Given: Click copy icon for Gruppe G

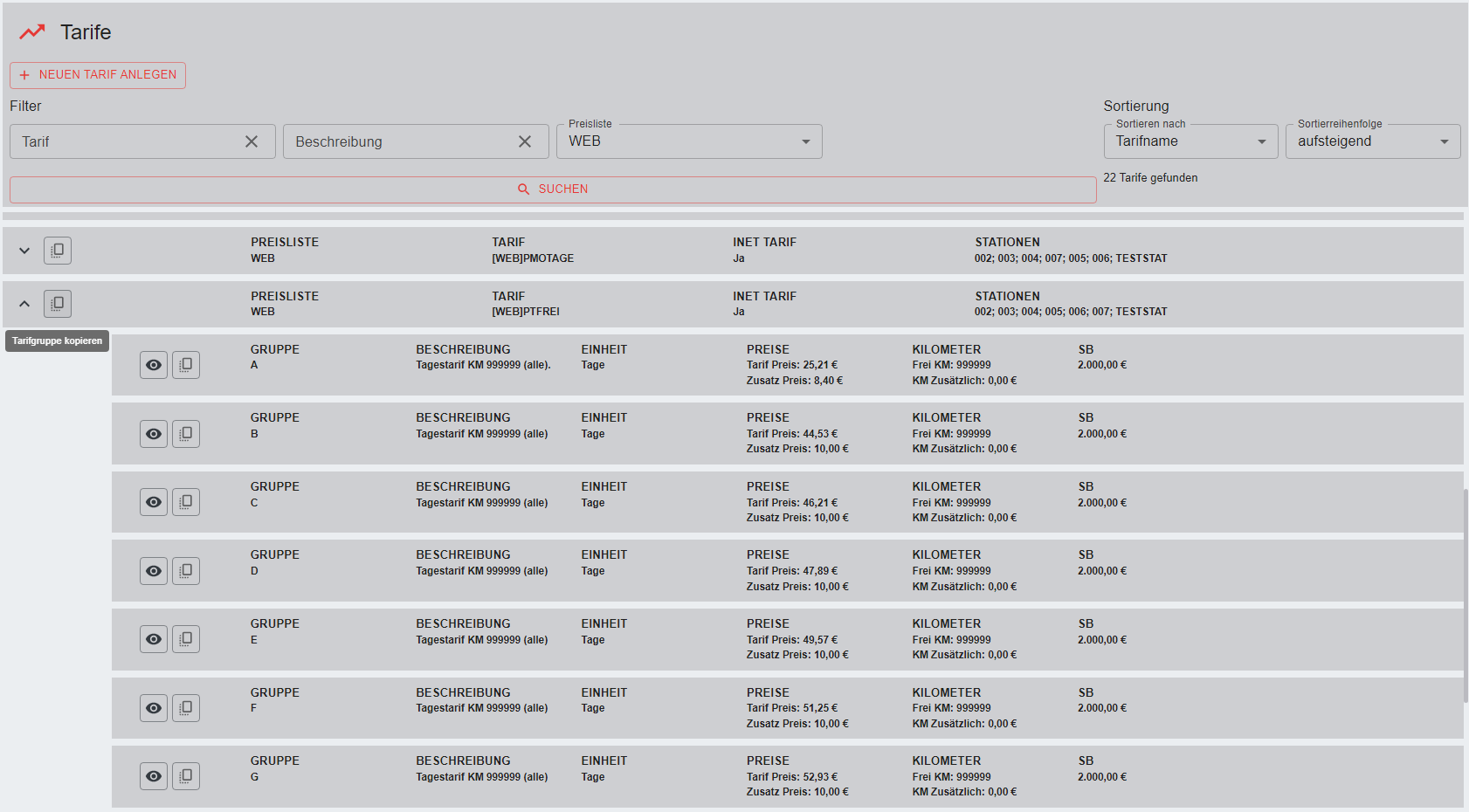Looking at the screenshot, I should point(186,776).
